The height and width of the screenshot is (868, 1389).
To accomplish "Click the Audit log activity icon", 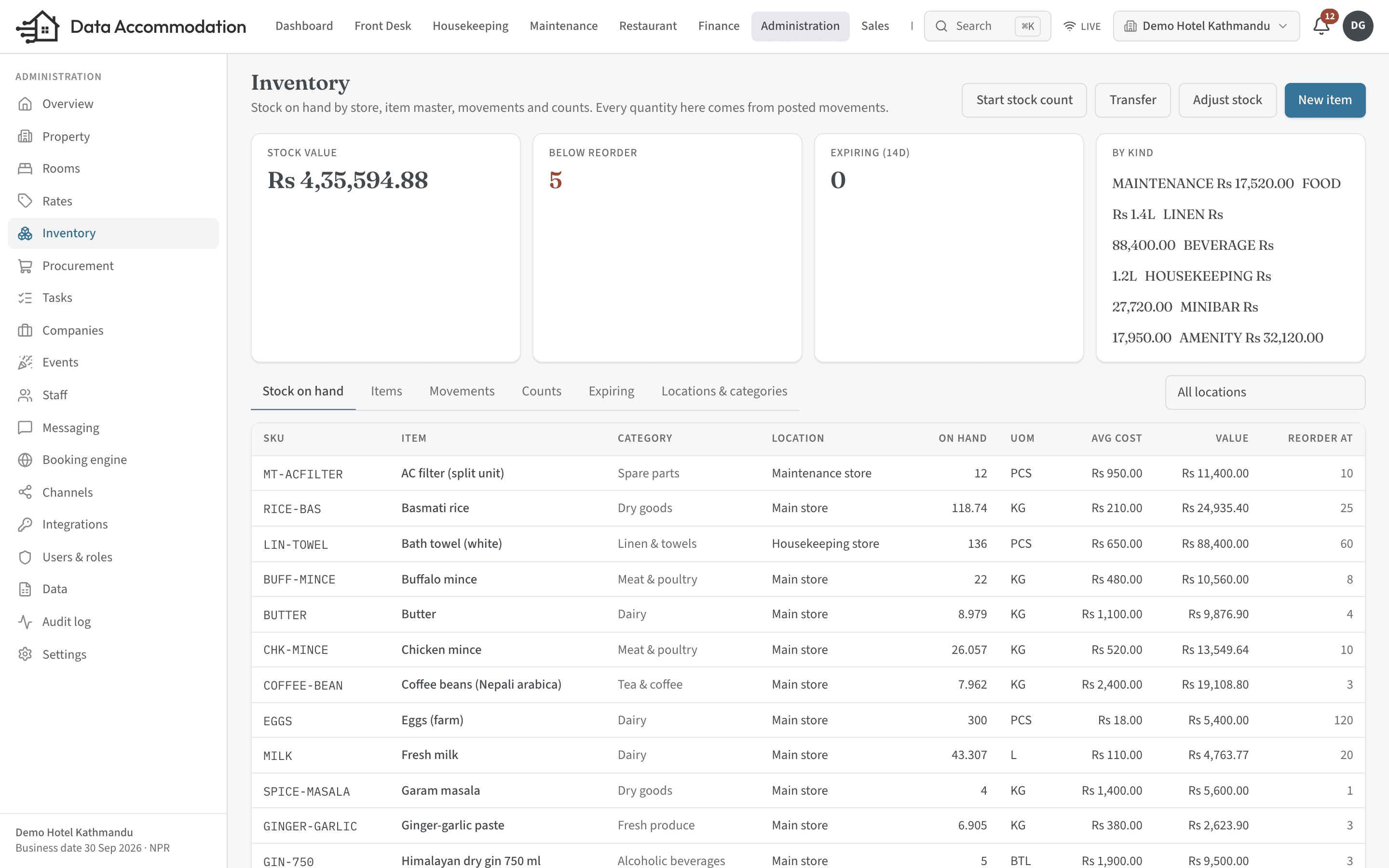I will 25,622.
